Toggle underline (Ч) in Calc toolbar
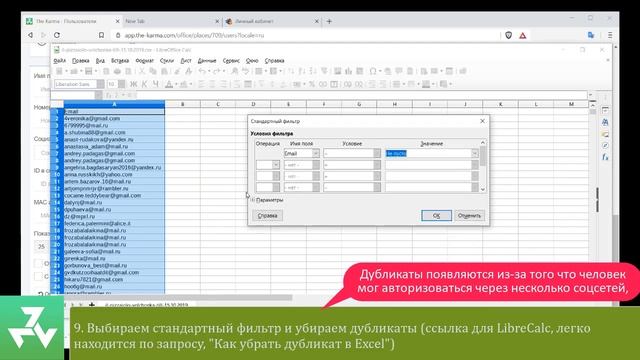Viewport: 640px width, 360px height. point(156,84)
